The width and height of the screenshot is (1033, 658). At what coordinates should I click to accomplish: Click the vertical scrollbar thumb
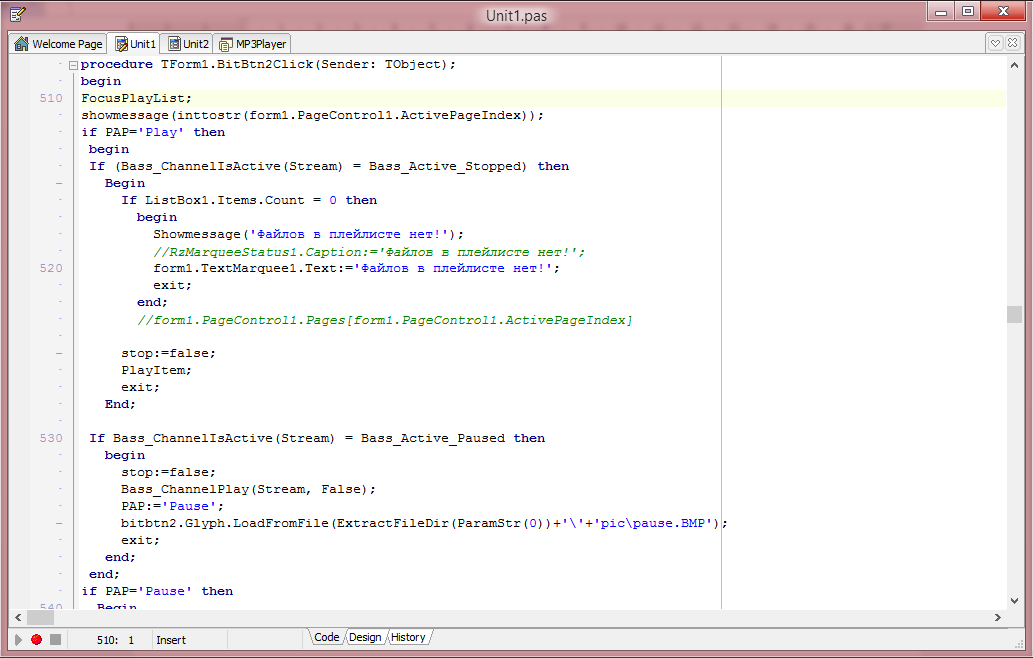pos(1014,314)
